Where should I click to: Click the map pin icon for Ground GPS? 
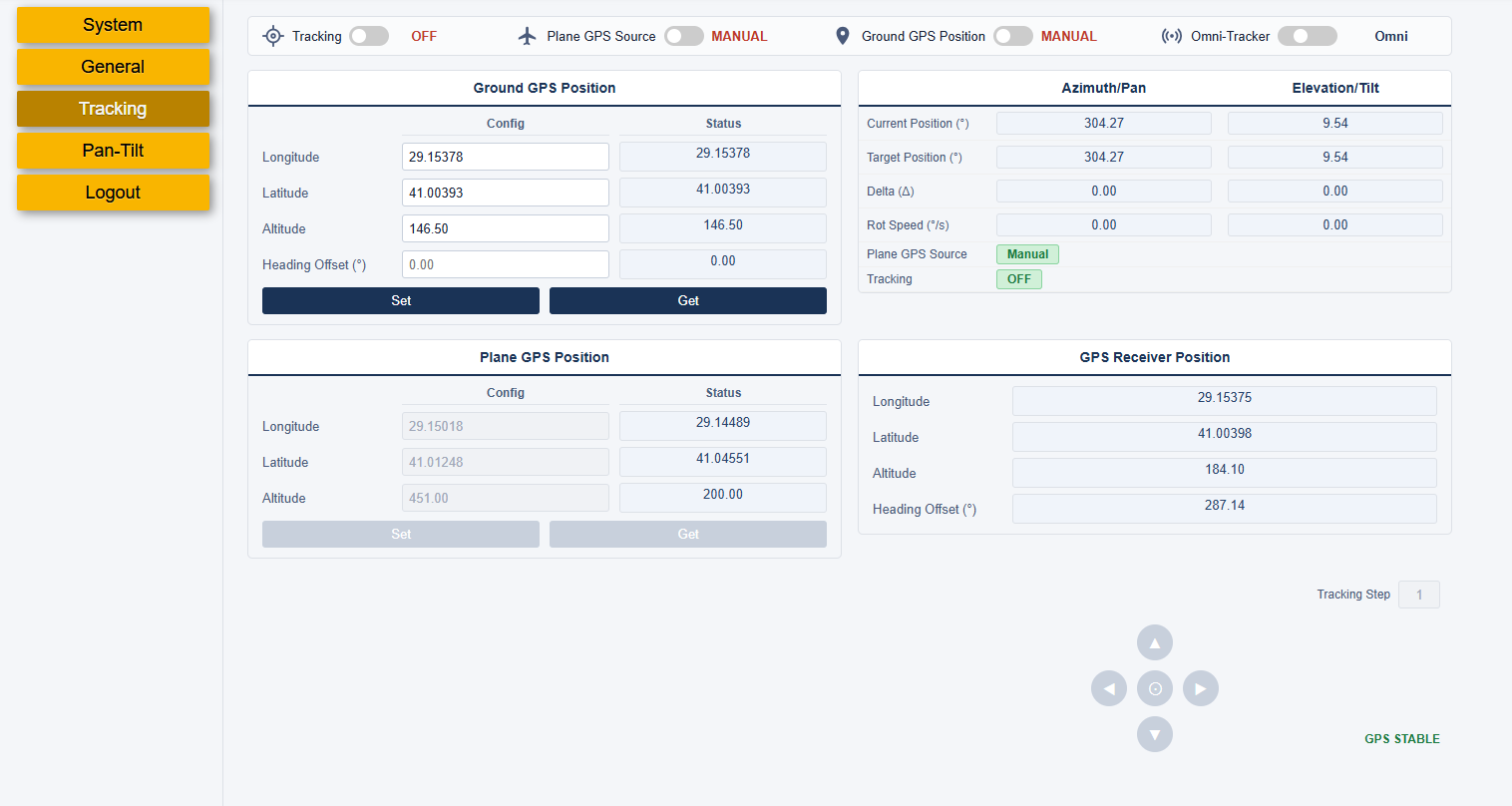click(843, 36)
